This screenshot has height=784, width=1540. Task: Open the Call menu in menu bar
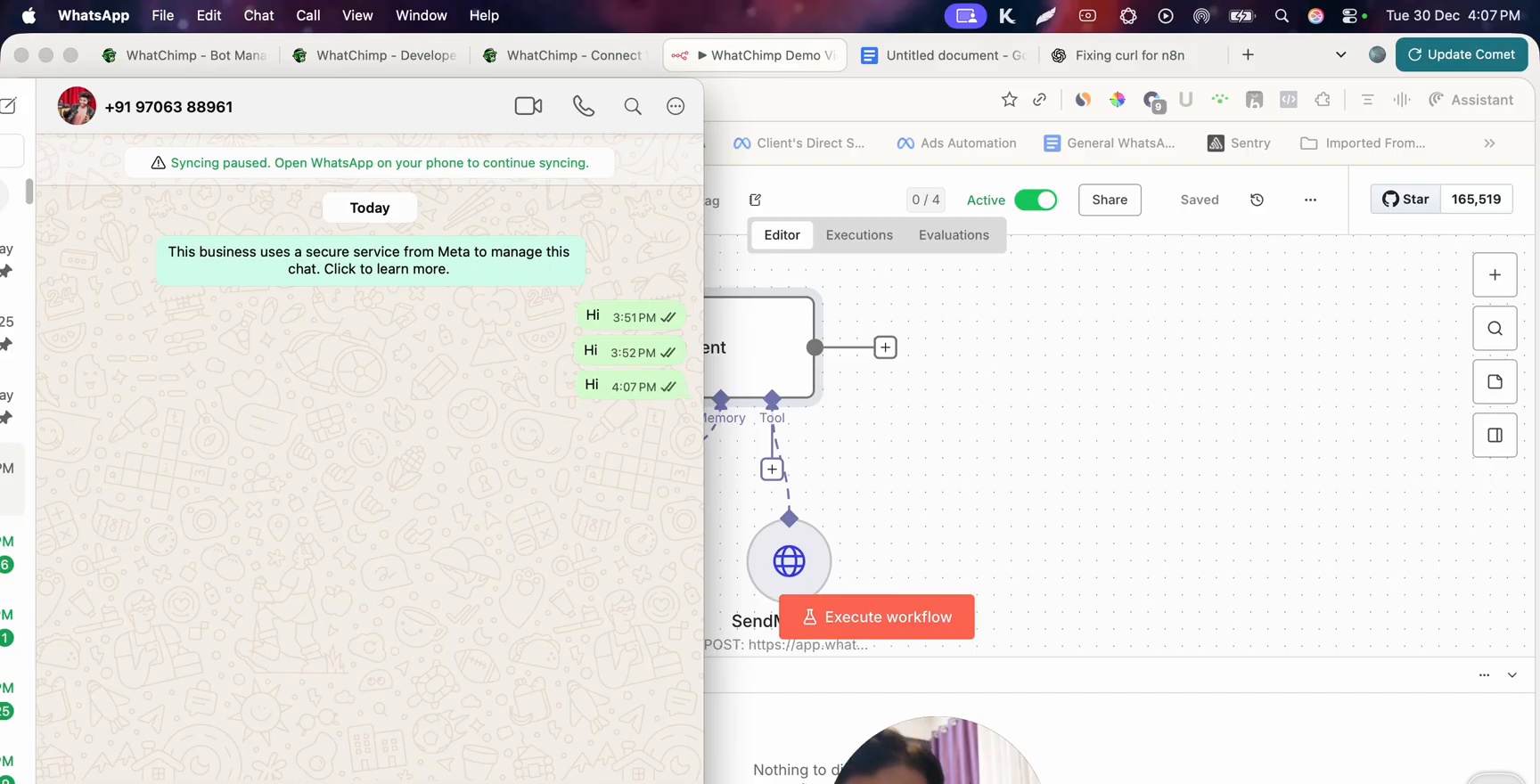tap(308, 15)
